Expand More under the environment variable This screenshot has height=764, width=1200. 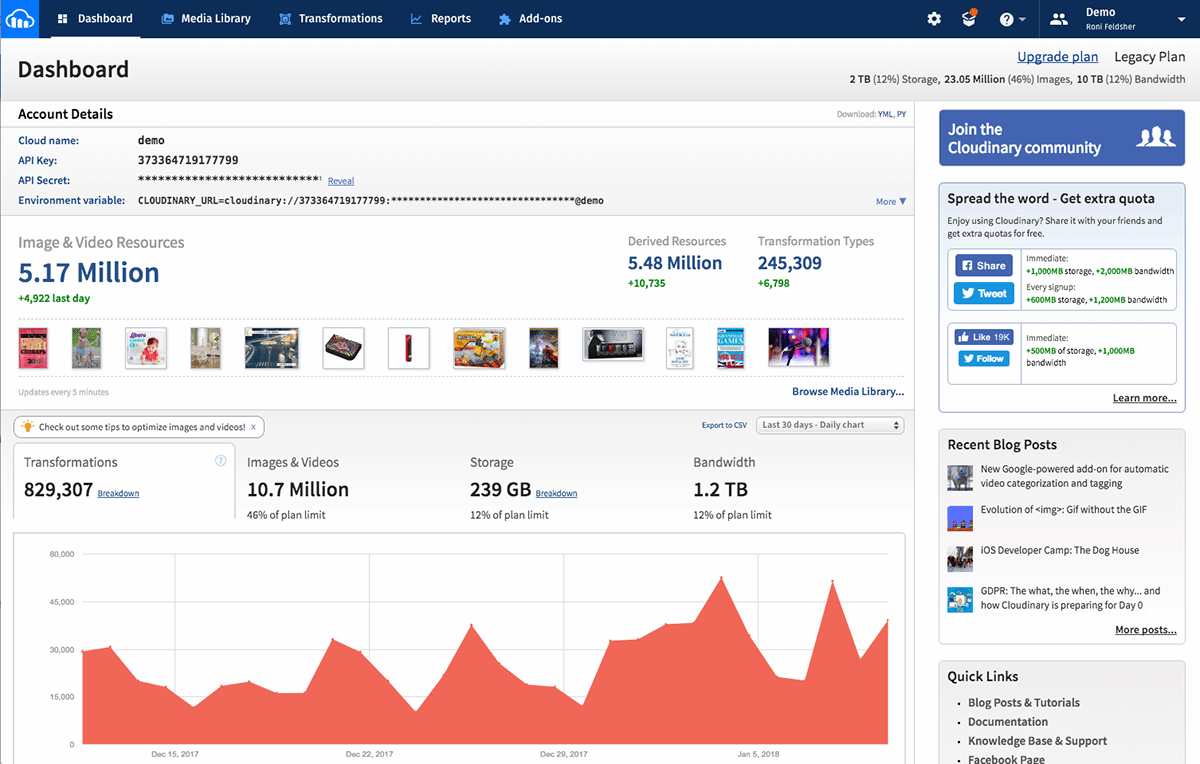890,201
